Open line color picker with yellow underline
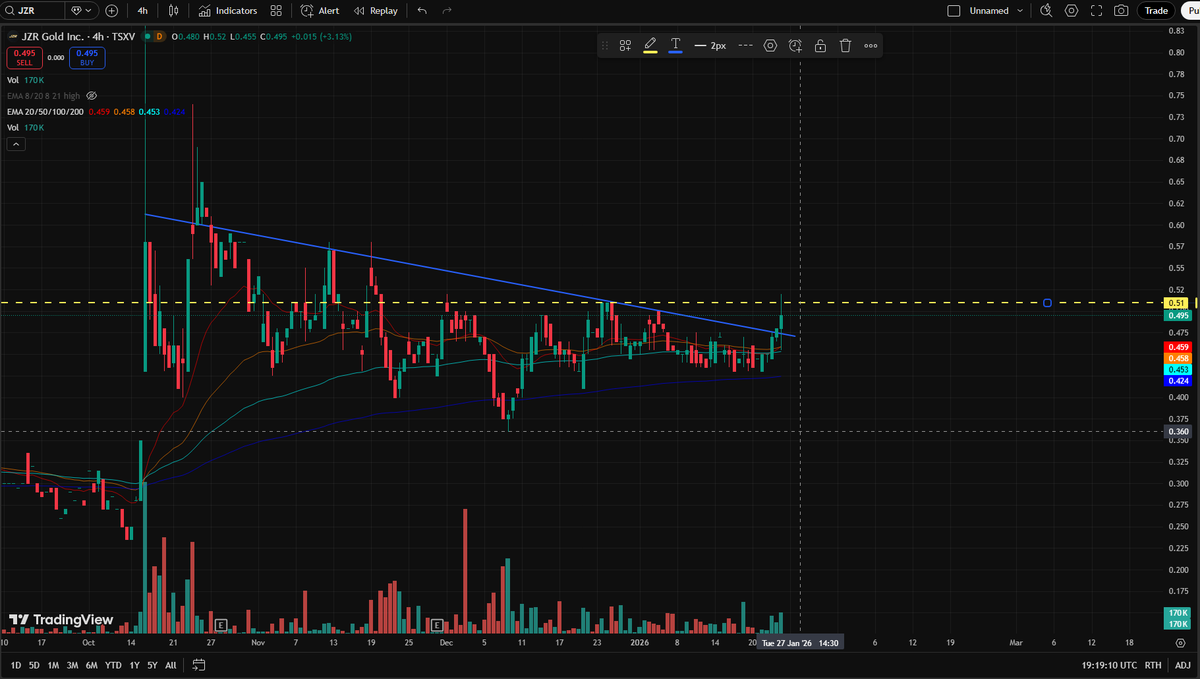This screenshot has height=679, width=1200. tap(650, 45)
